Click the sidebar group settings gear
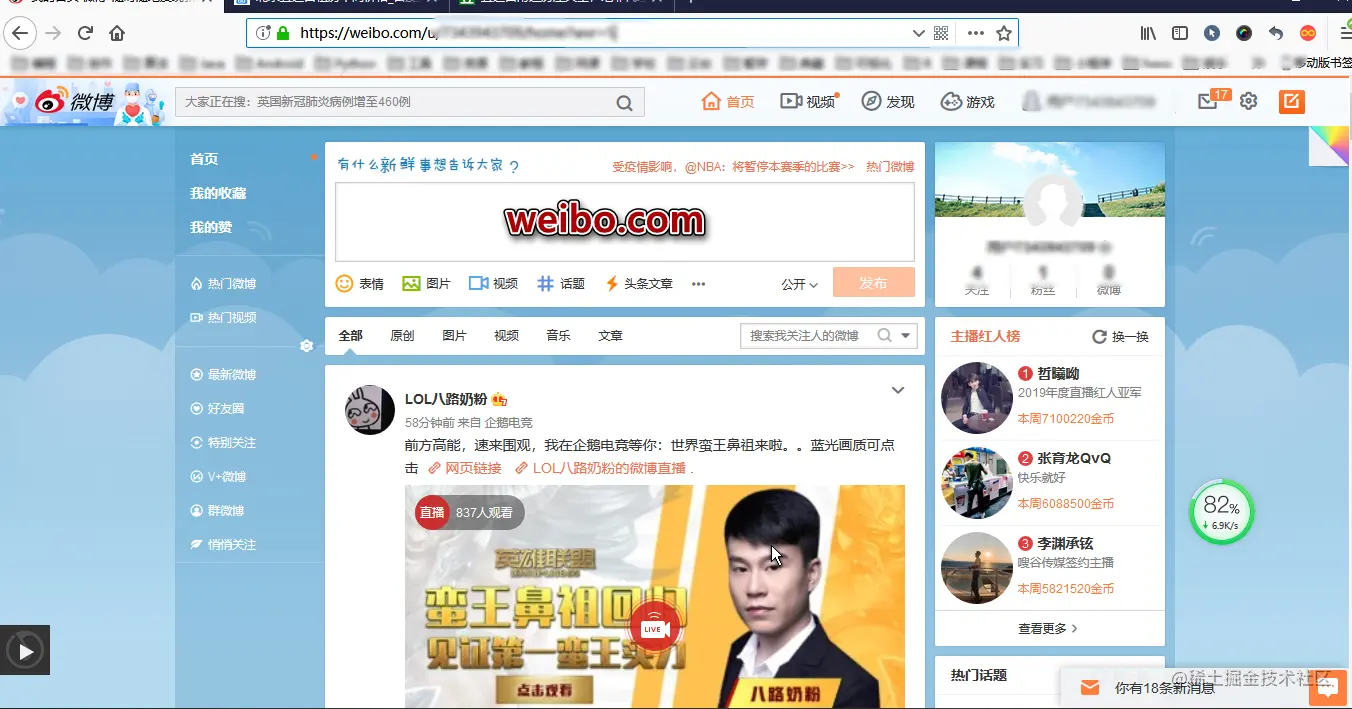Viewport: 1352px width, 709px height. (x=306, y=346)
